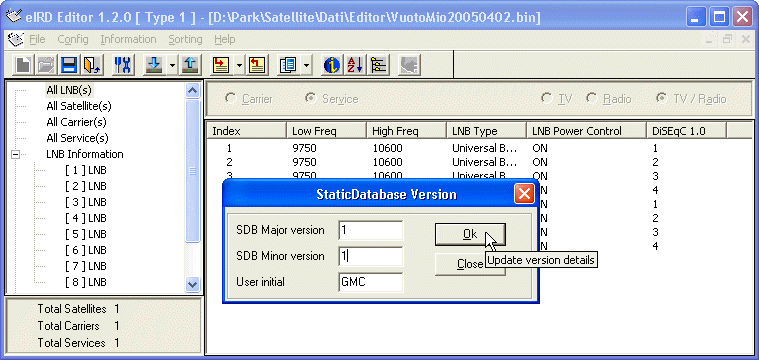Click the export red arrow sheet icon

258,65
